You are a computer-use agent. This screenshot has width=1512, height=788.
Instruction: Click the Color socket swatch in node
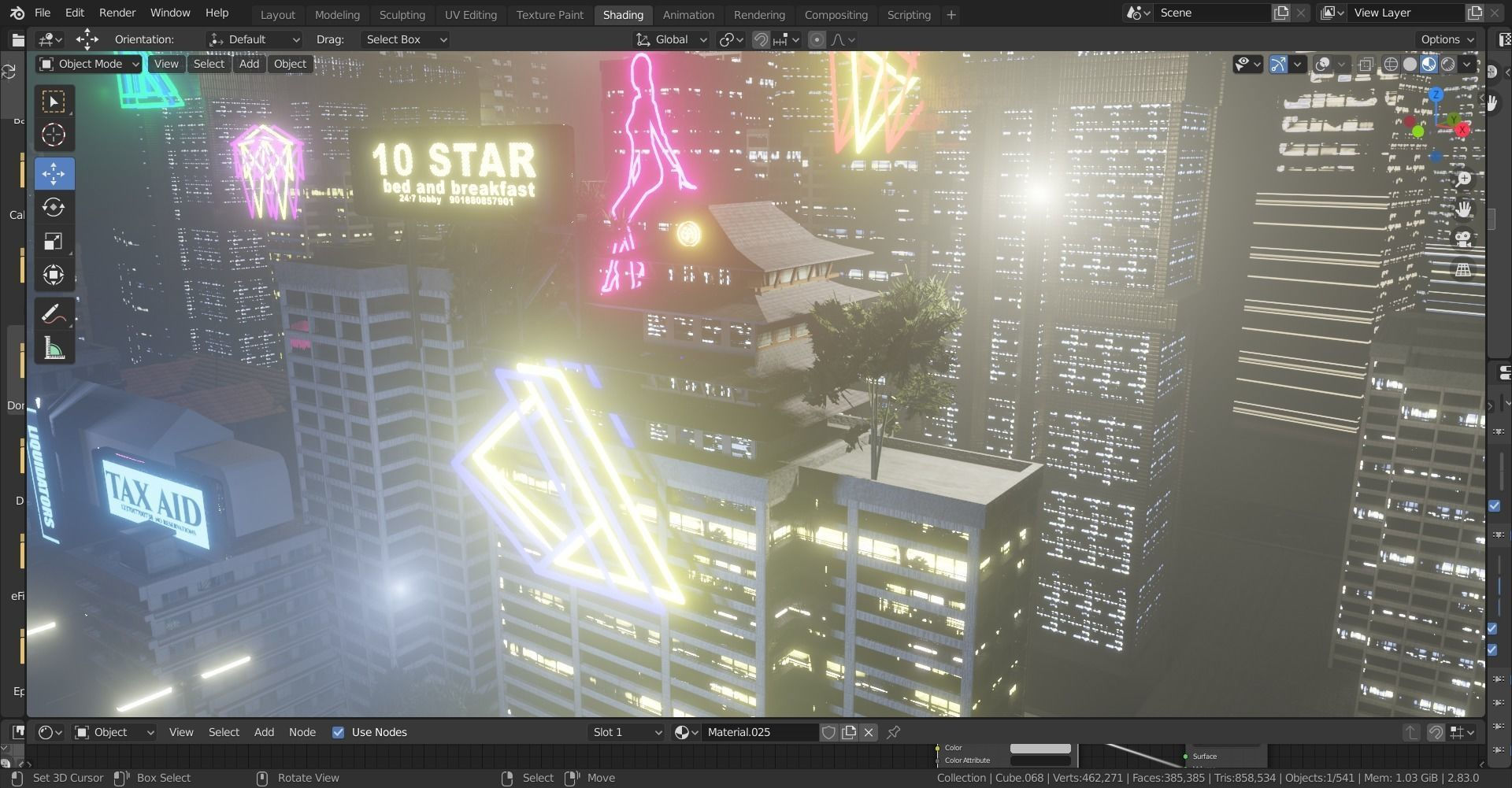coord(1040,748)
